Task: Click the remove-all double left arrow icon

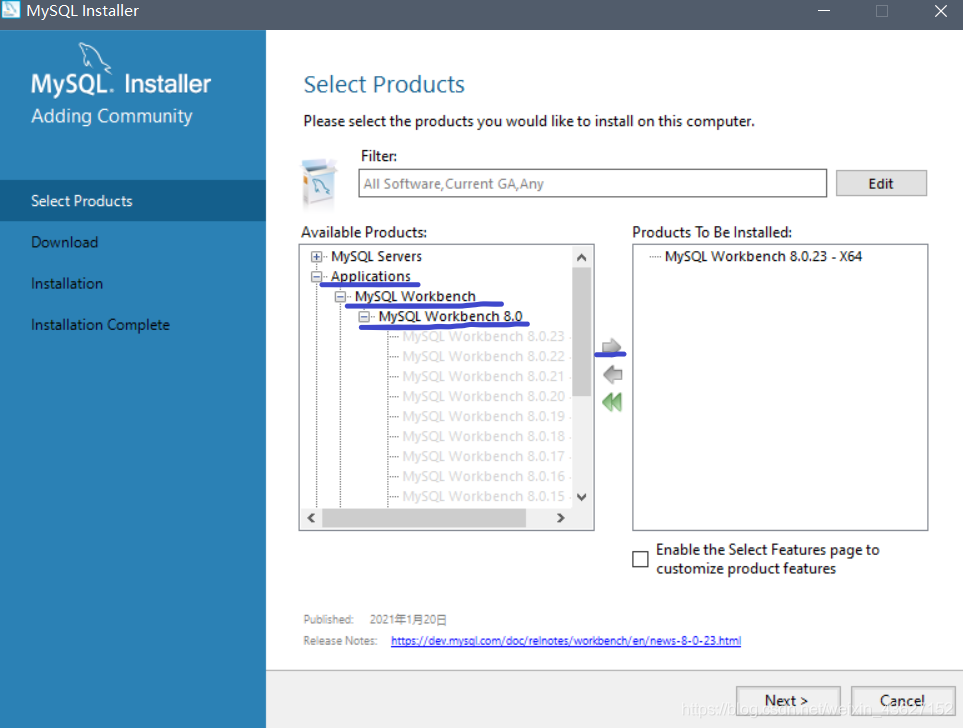Action: [x=612, y=402]
